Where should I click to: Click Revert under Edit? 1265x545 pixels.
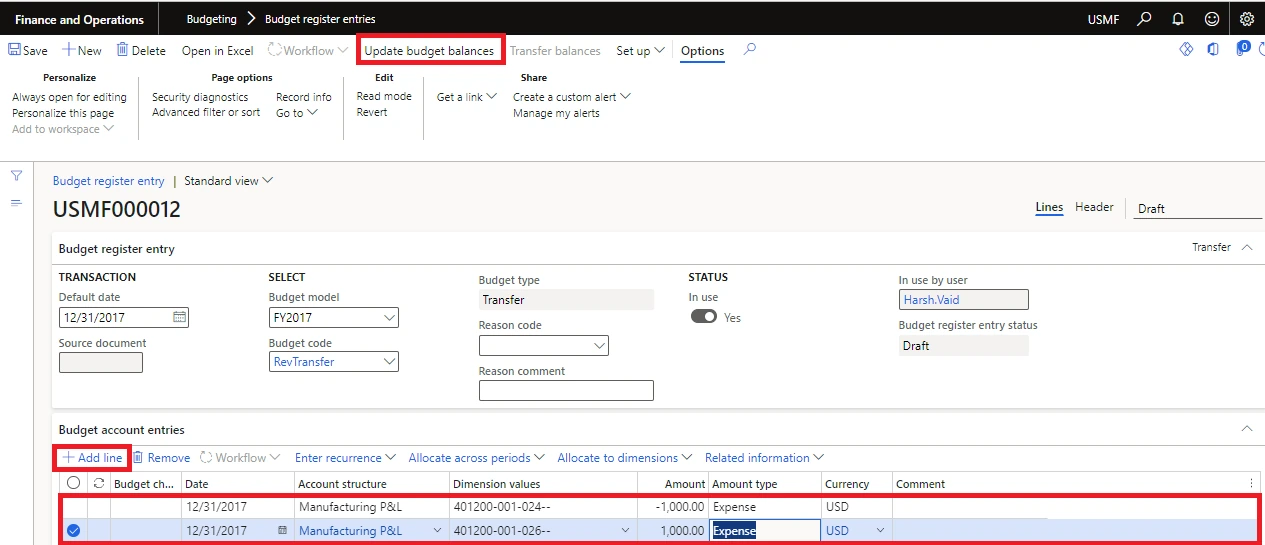tap(372, 113)
